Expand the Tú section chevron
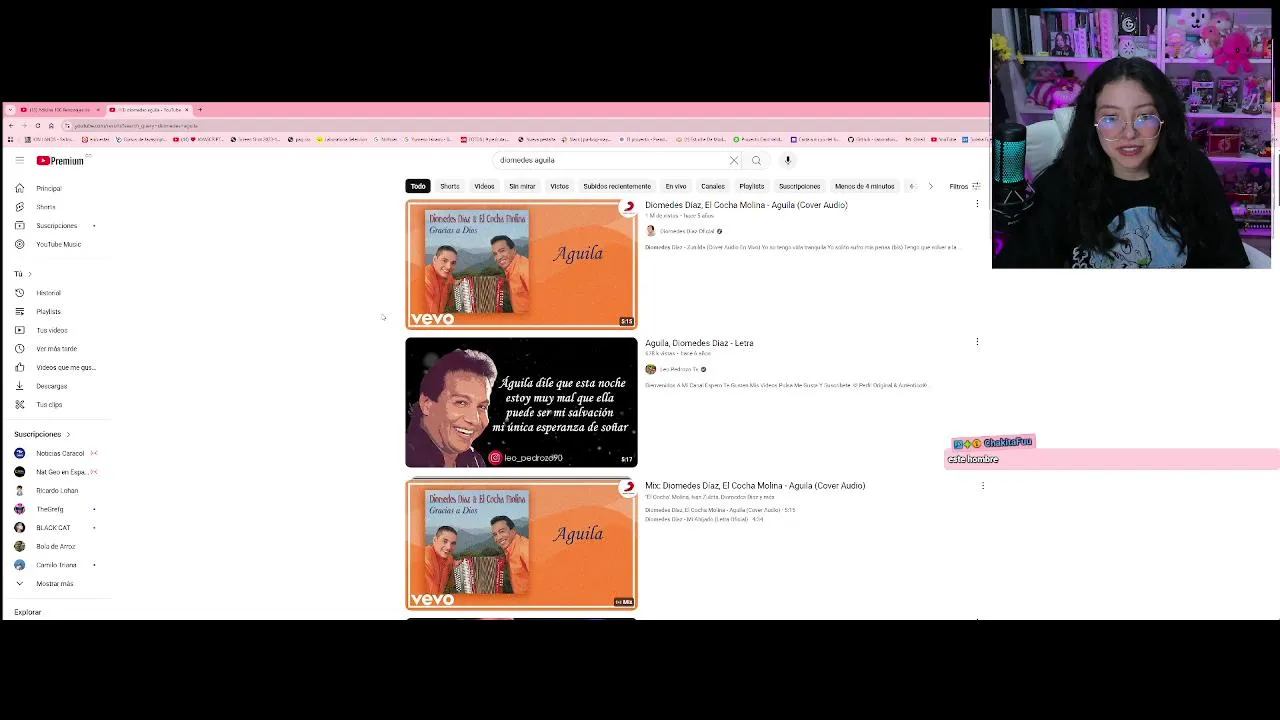1280x720 pixels. pos(29,274)
